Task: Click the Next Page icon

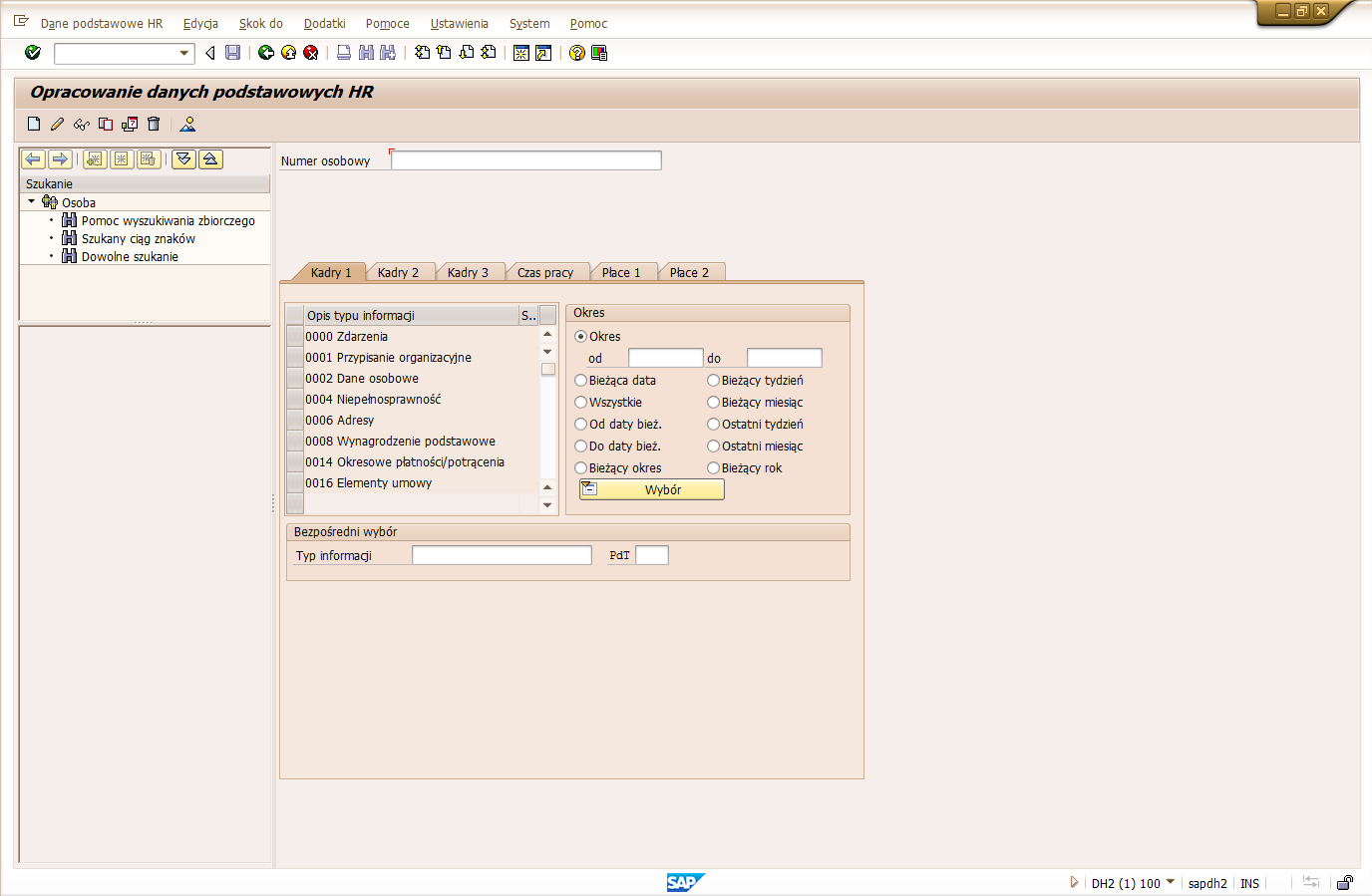Action: tap(466, 53)
